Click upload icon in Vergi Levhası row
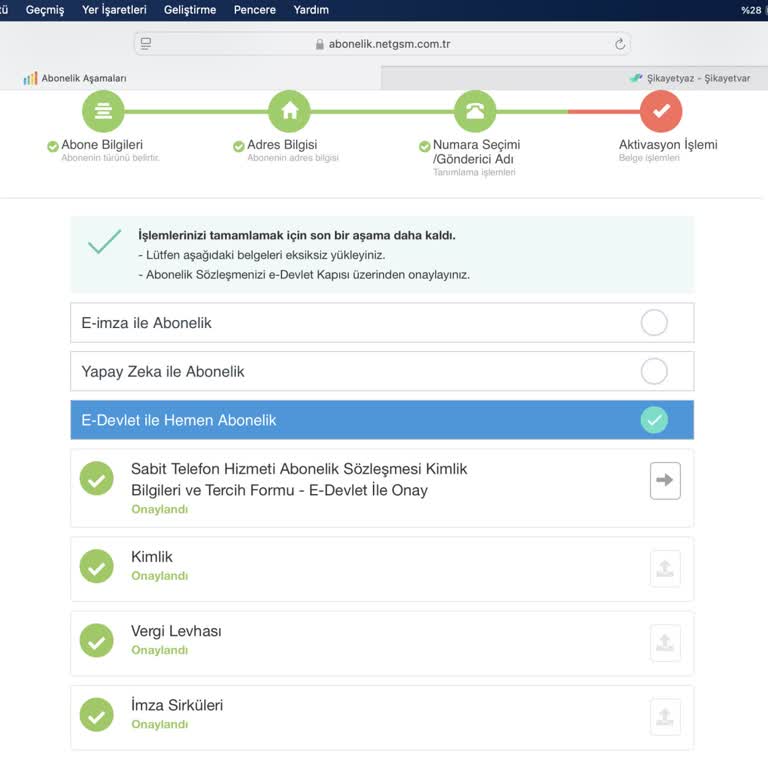768x768 pixels. (x=665, y=643)
